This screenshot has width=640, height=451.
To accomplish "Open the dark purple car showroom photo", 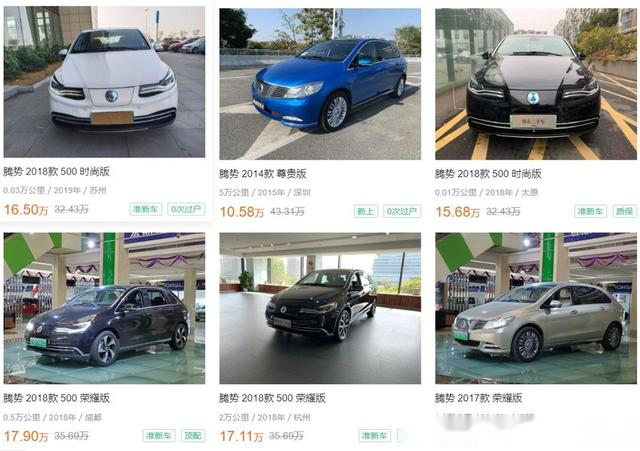I will [104, 308].
